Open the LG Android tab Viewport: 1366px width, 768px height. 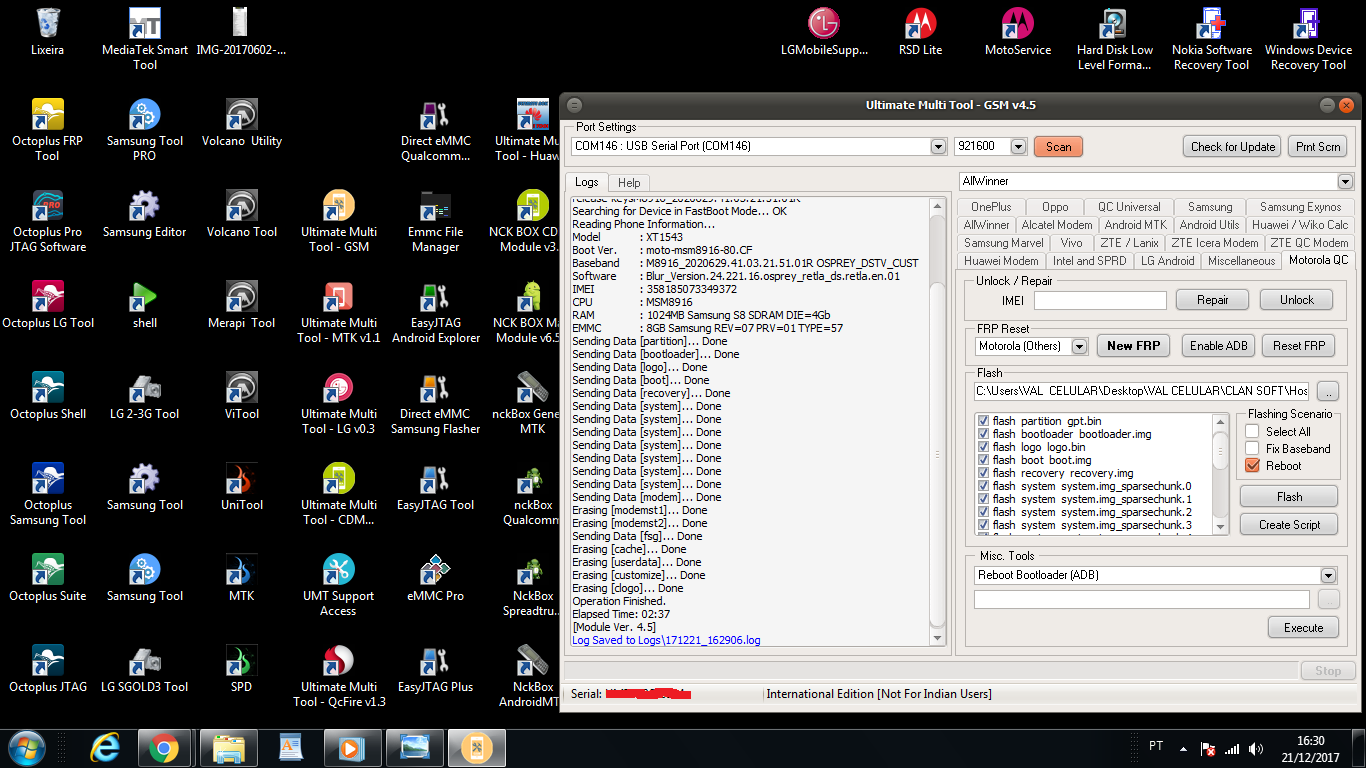click(x=1167, y=260)
